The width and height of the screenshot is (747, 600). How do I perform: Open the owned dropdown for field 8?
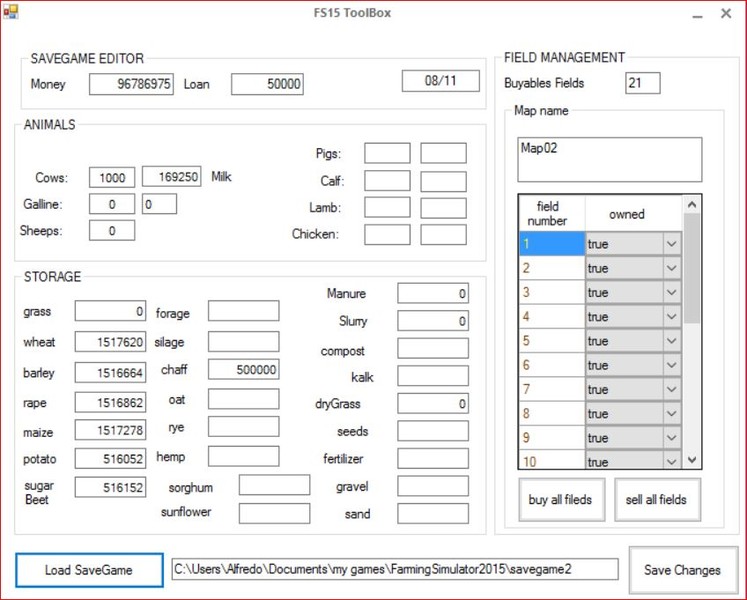pyautogui.click(x=672, y=414)
